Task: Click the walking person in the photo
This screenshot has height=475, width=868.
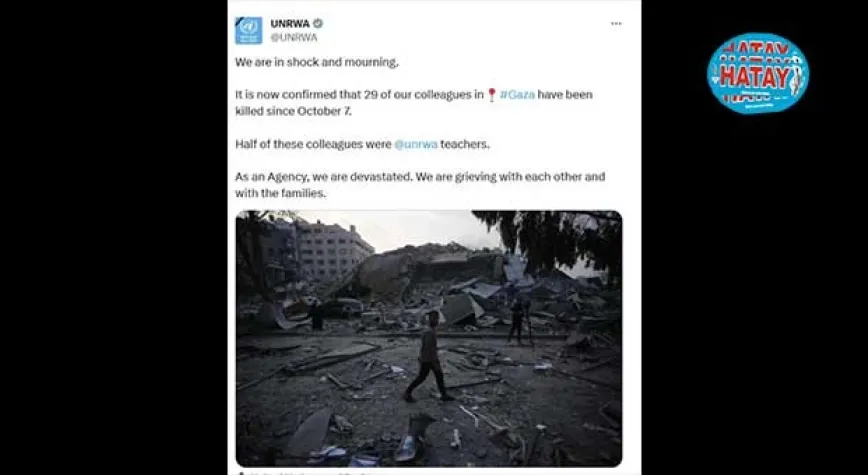Action: click(427, 355)
